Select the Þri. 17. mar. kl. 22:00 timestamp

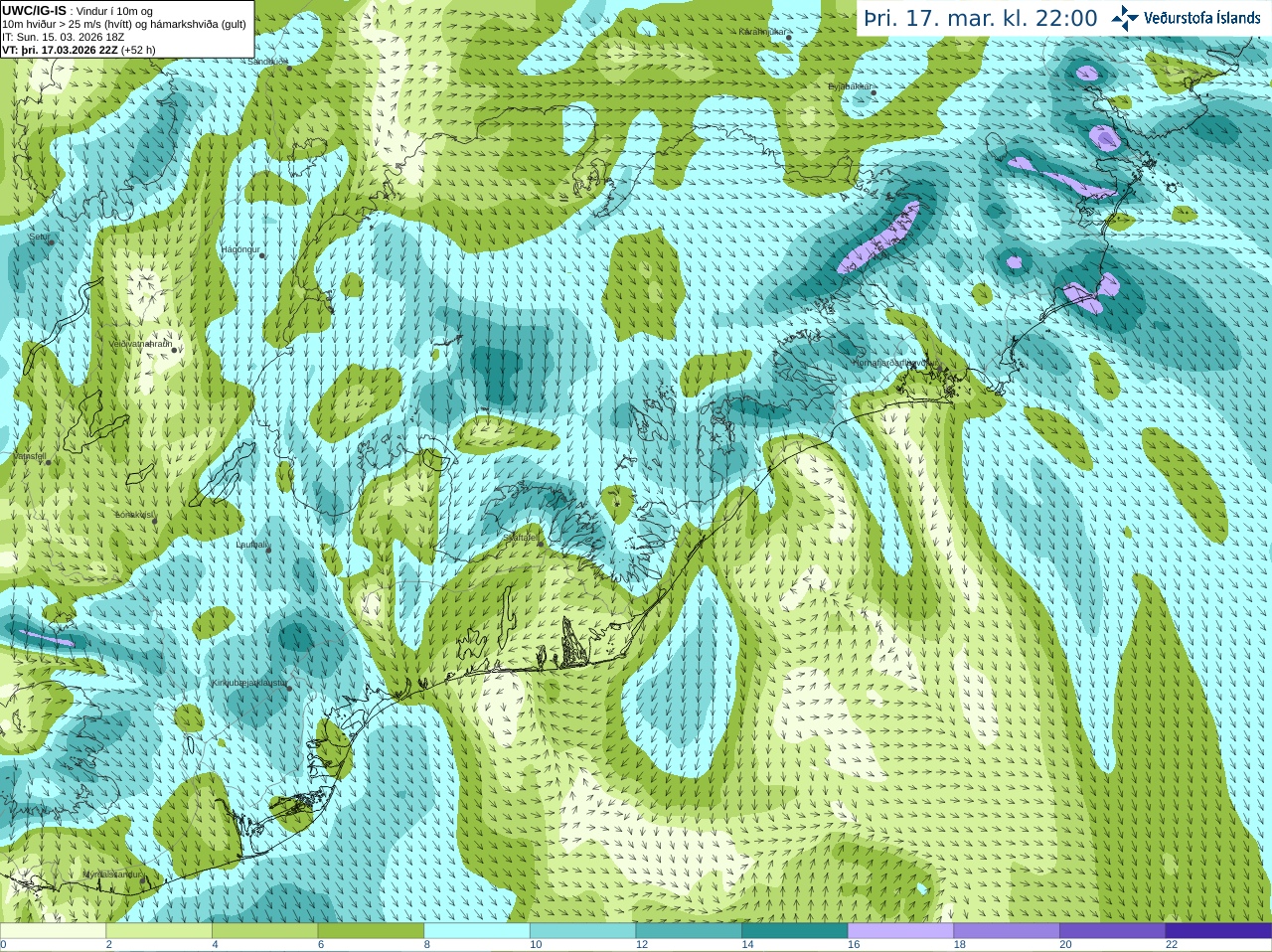(981, 18)
